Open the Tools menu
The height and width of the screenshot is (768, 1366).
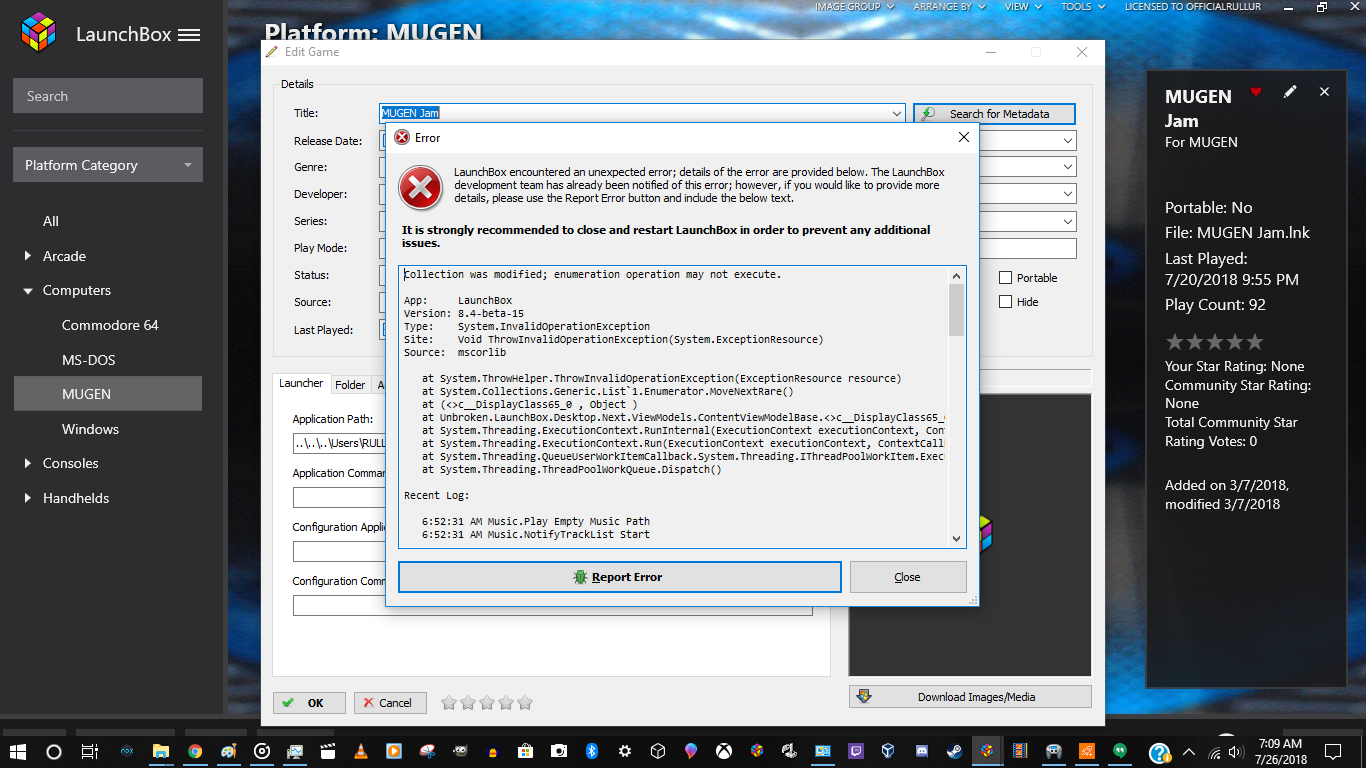pos(1082,7)
